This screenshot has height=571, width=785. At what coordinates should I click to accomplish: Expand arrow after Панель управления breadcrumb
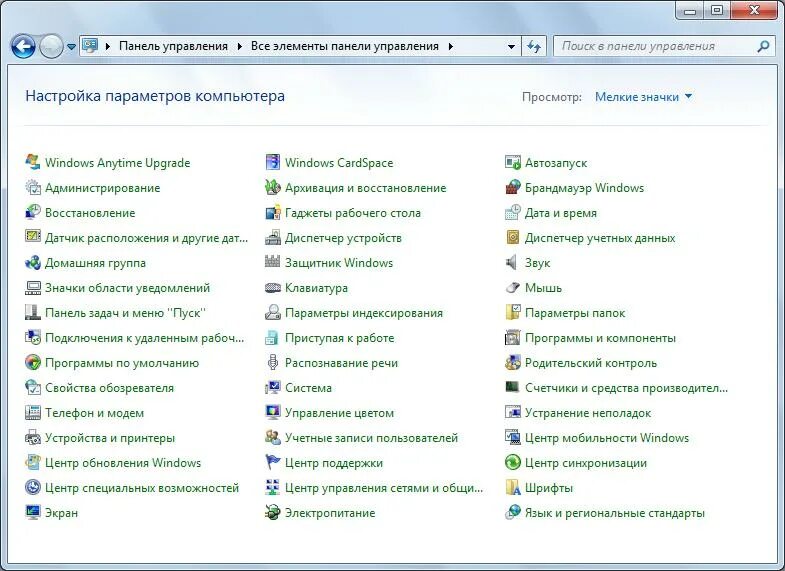pos(239,47)
